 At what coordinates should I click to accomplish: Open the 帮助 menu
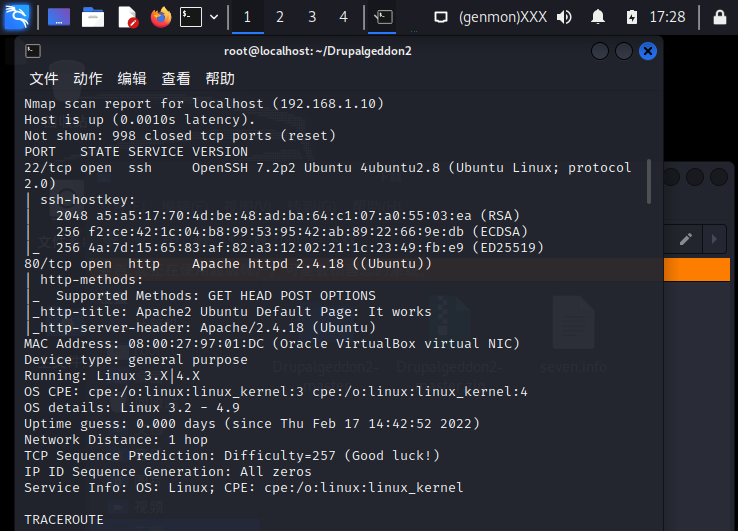(220, 79)
